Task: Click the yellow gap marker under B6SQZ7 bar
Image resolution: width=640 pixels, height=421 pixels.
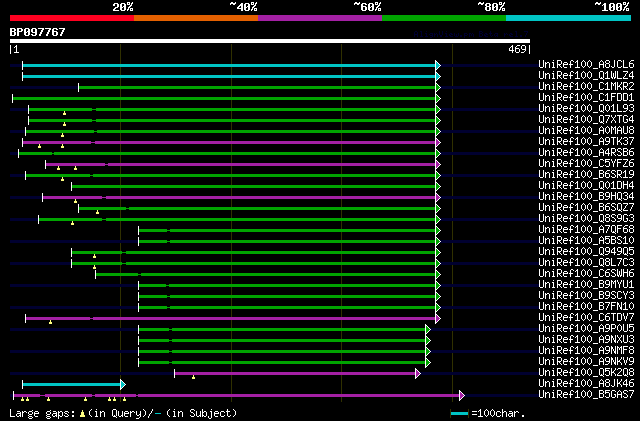Action: point(97,212)
